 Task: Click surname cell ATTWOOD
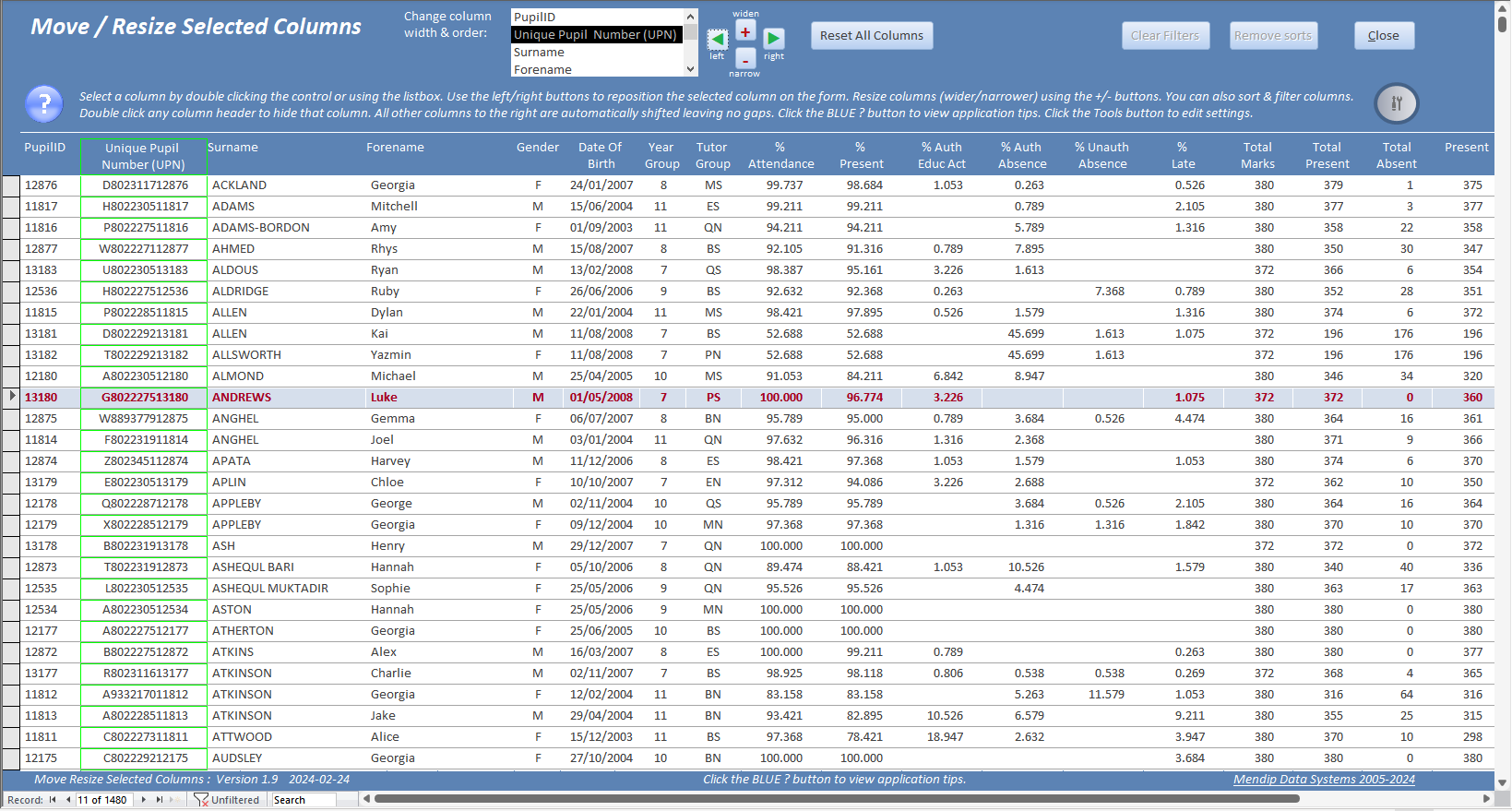(x=286, y=737)
